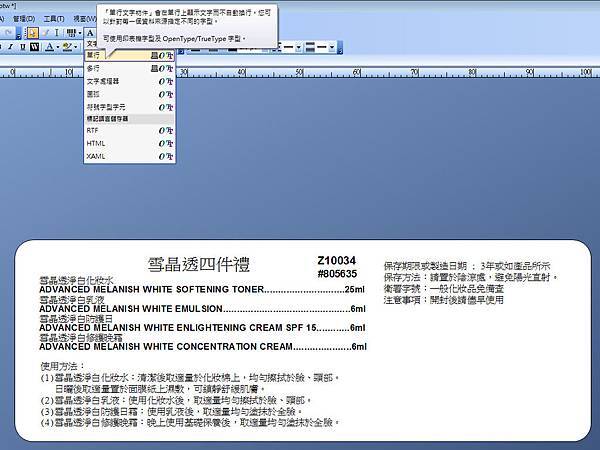600x450 pixels.
Task: Select the SOFTENING TONER 25ml line
Action: point(202,289)
